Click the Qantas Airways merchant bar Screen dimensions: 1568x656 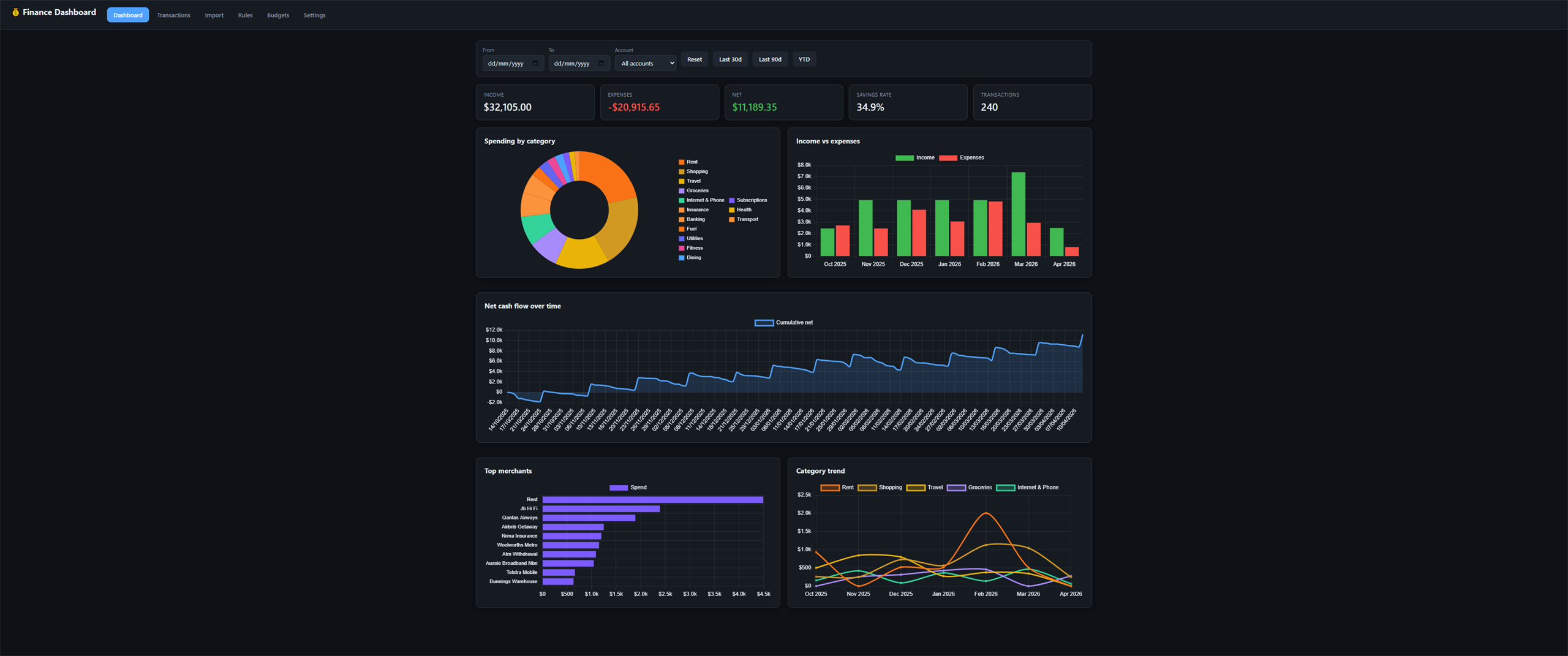point(589,518)
